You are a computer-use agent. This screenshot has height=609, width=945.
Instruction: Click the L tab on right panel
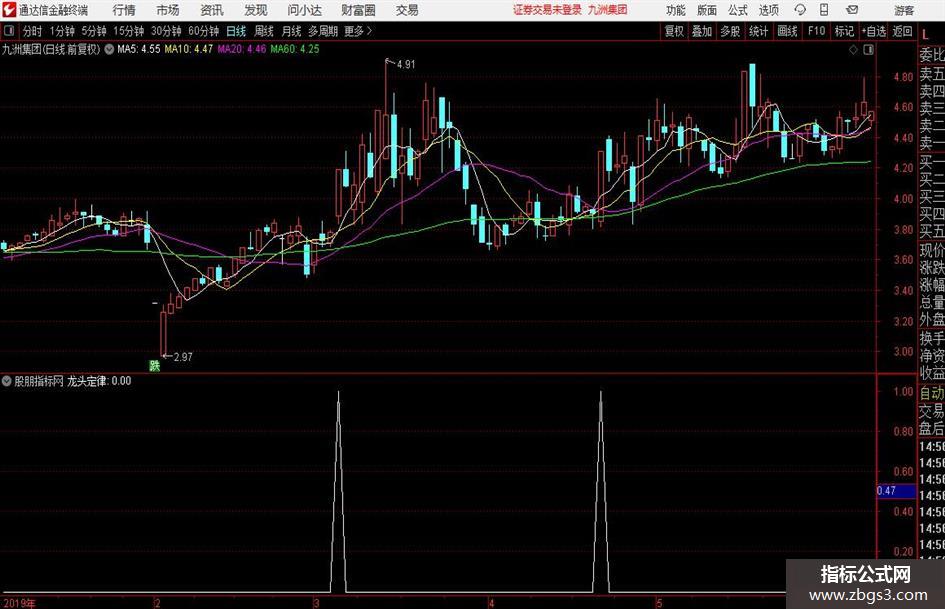[926, 36]
